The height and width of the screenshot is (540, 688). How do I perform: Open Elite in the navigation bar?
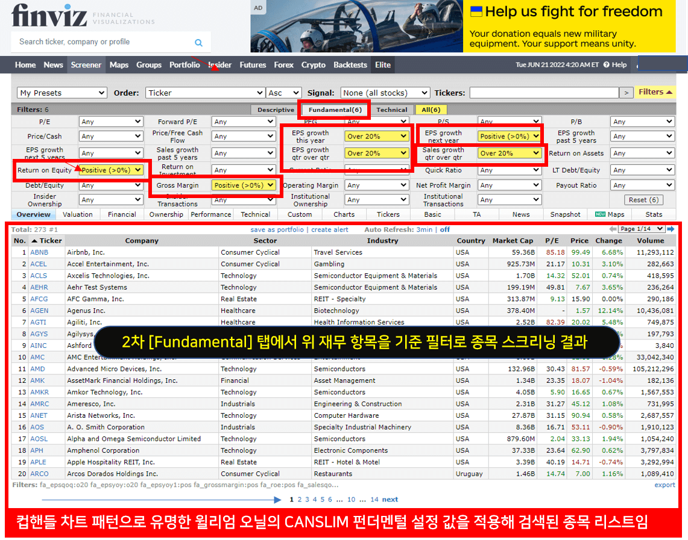click(383, 65)
